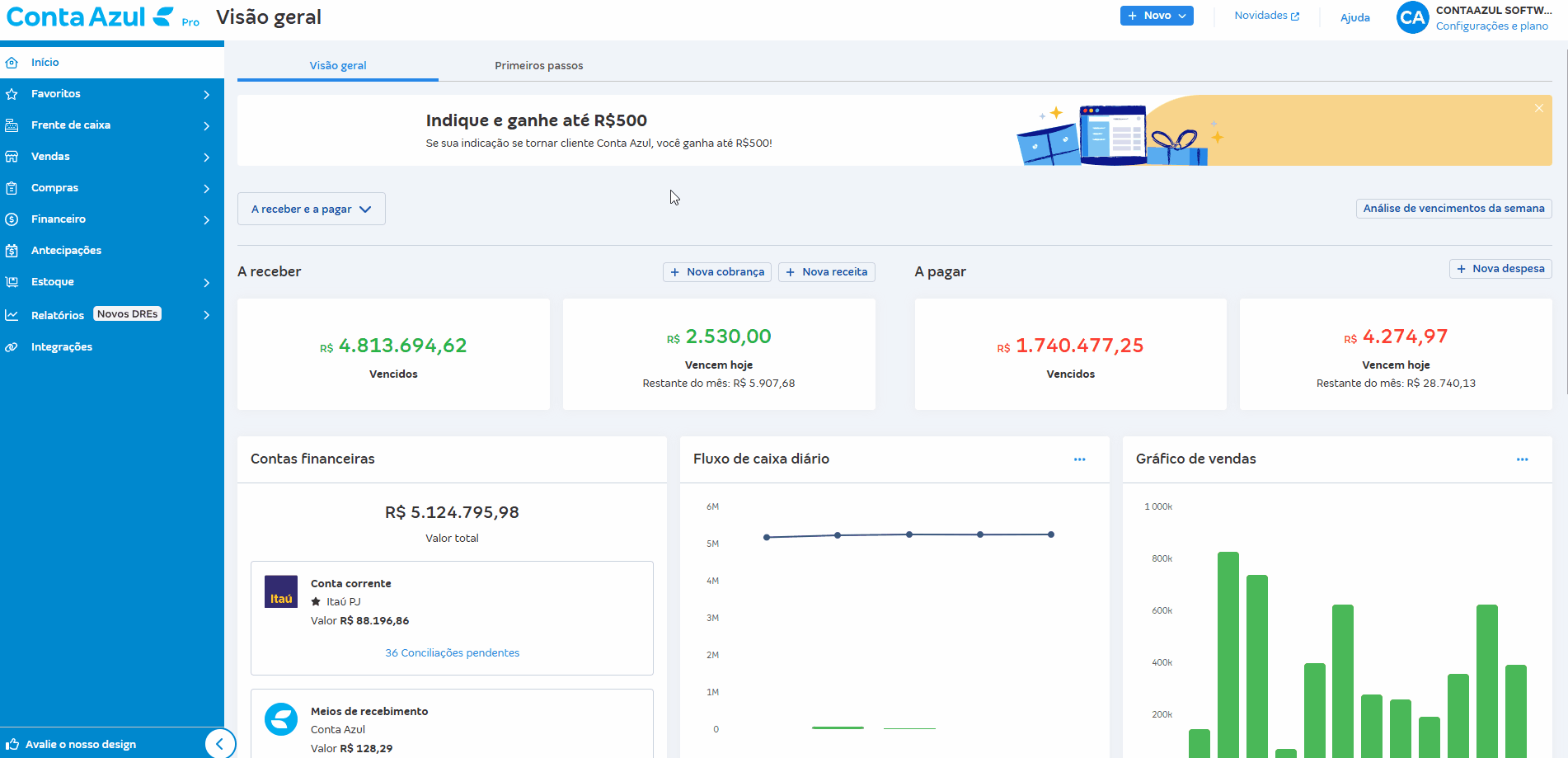Viewport: 1568px width, 758px height.
Task: Open Gráfico de vendas three-dot menu
Action: click(x=1522, y=459)
